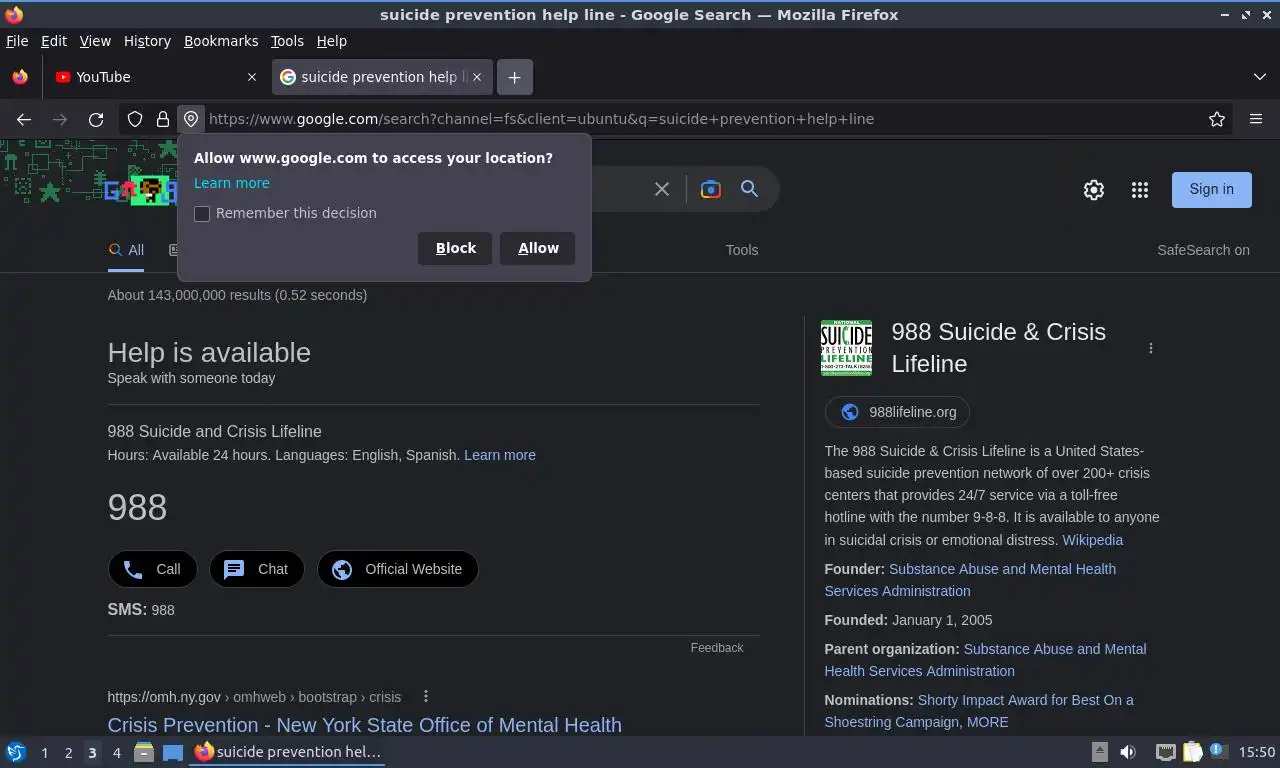Select Firefox window in taskbar
Screen dimensions: 1280x768
[x=288, y=752]
